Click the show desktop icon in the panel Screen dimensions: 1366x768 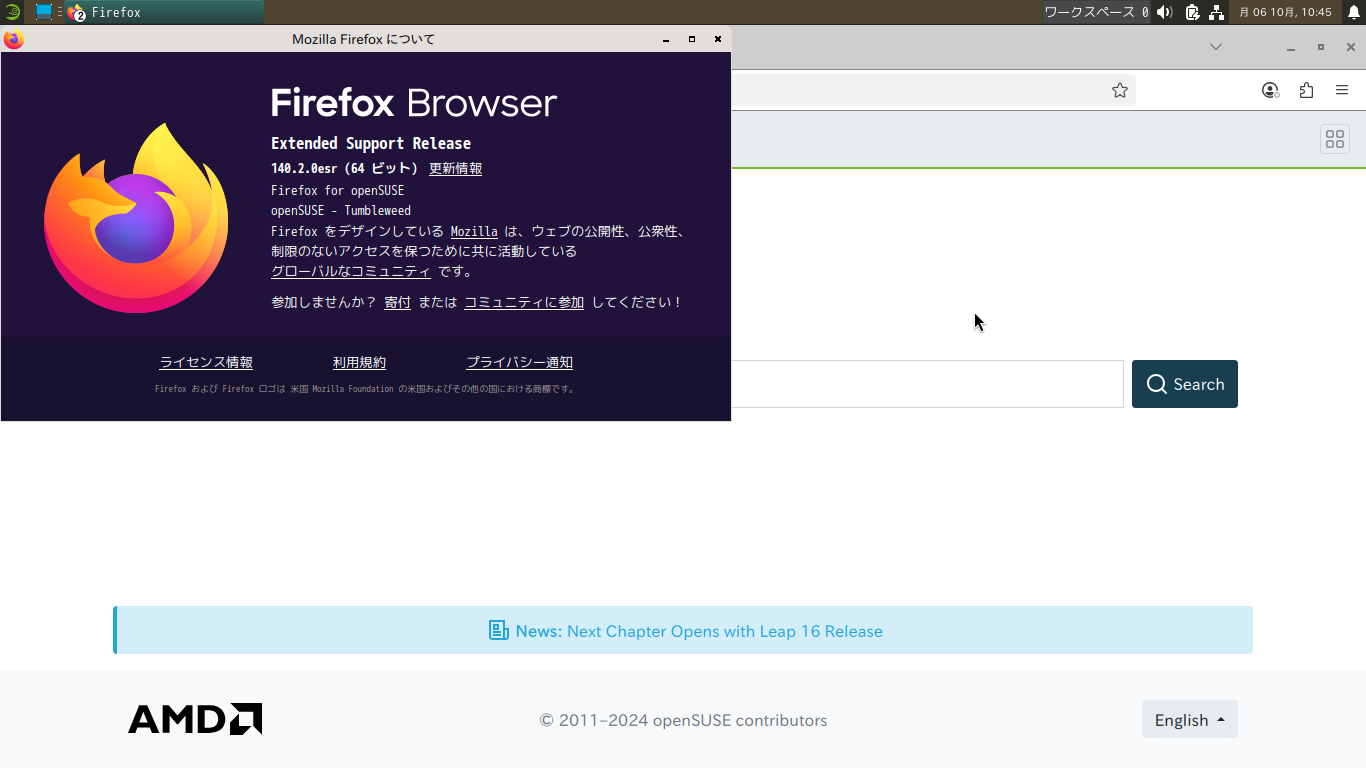44,12
